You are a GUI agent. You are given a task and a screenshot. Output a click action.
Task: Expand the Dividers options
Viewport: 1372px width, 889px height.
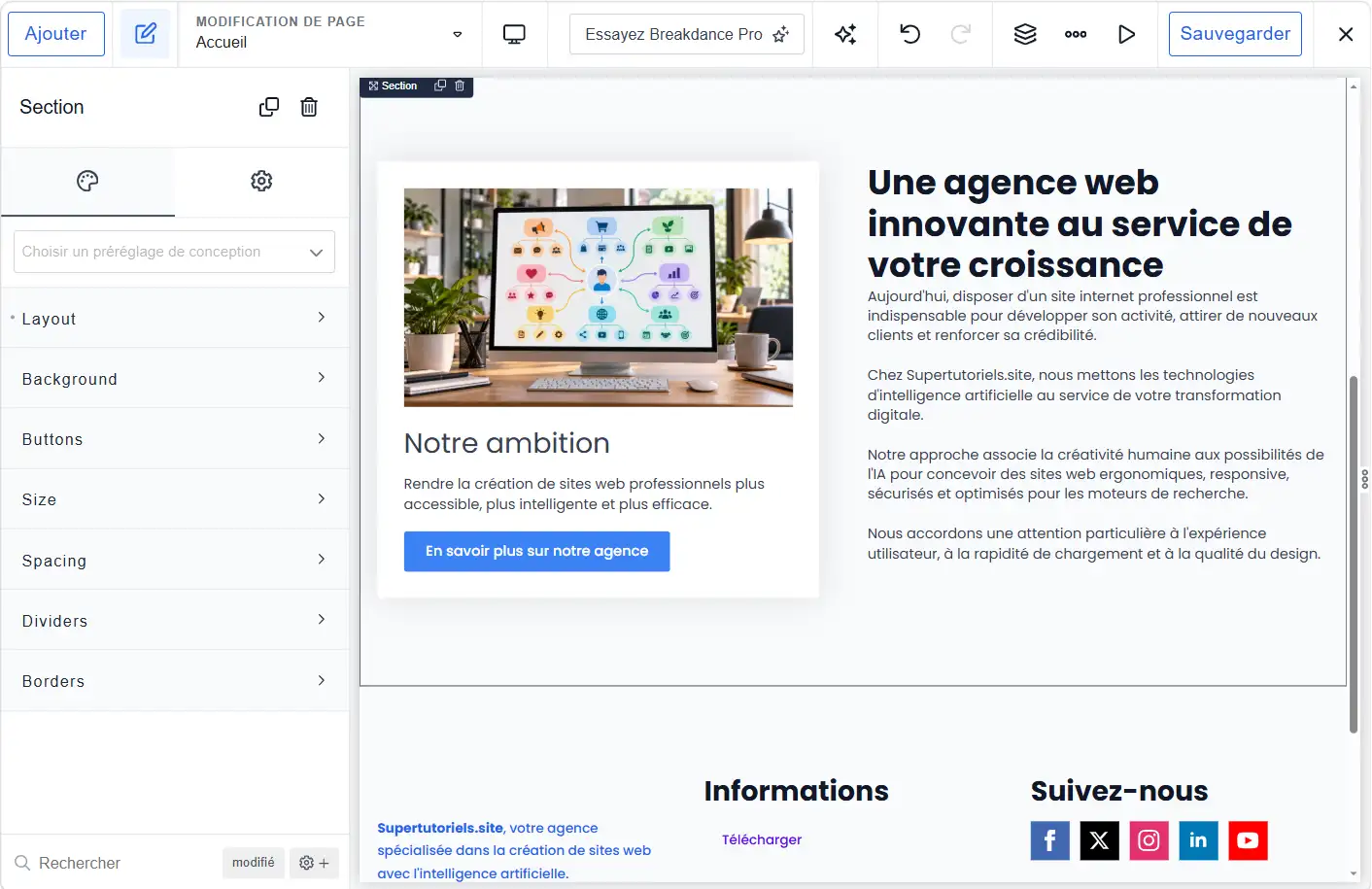175,620
